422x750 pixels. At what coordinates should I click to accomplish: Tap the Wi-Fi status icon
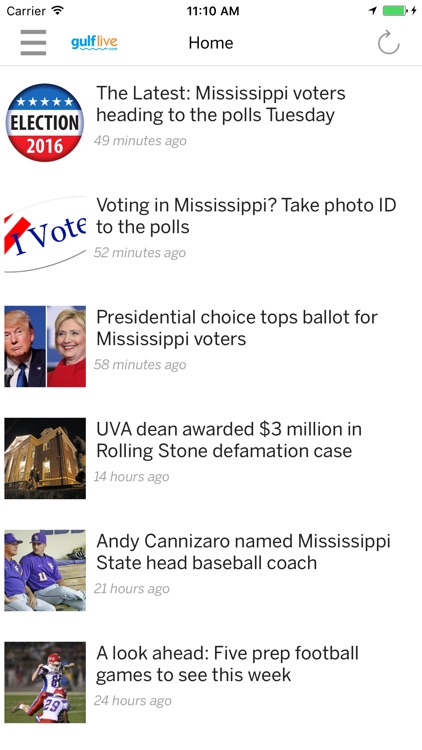[58, 11]
